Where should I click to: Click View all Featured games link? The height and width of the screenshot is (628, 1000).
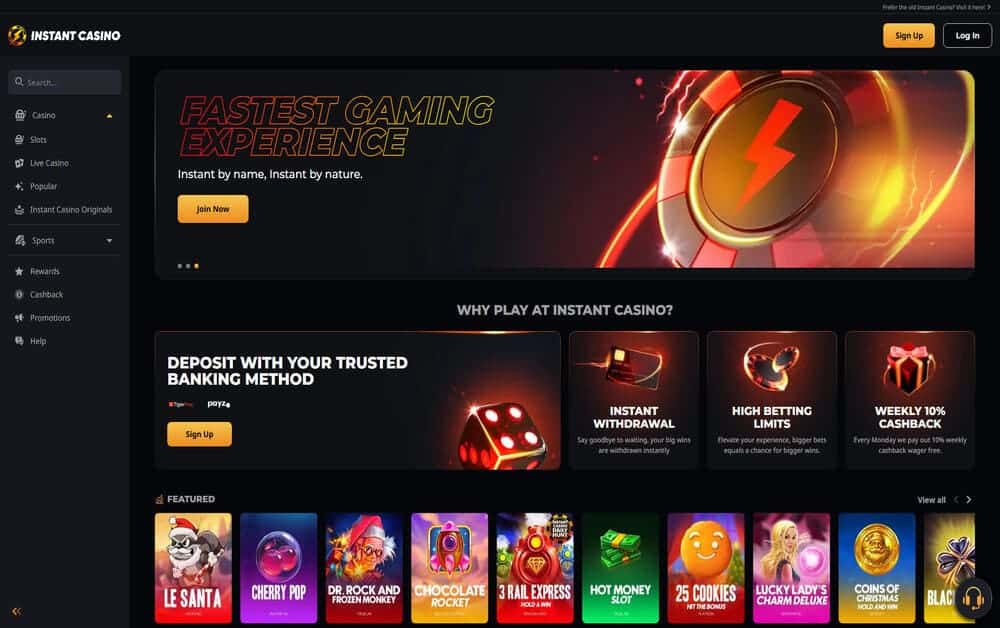click(x=931, y=500)
